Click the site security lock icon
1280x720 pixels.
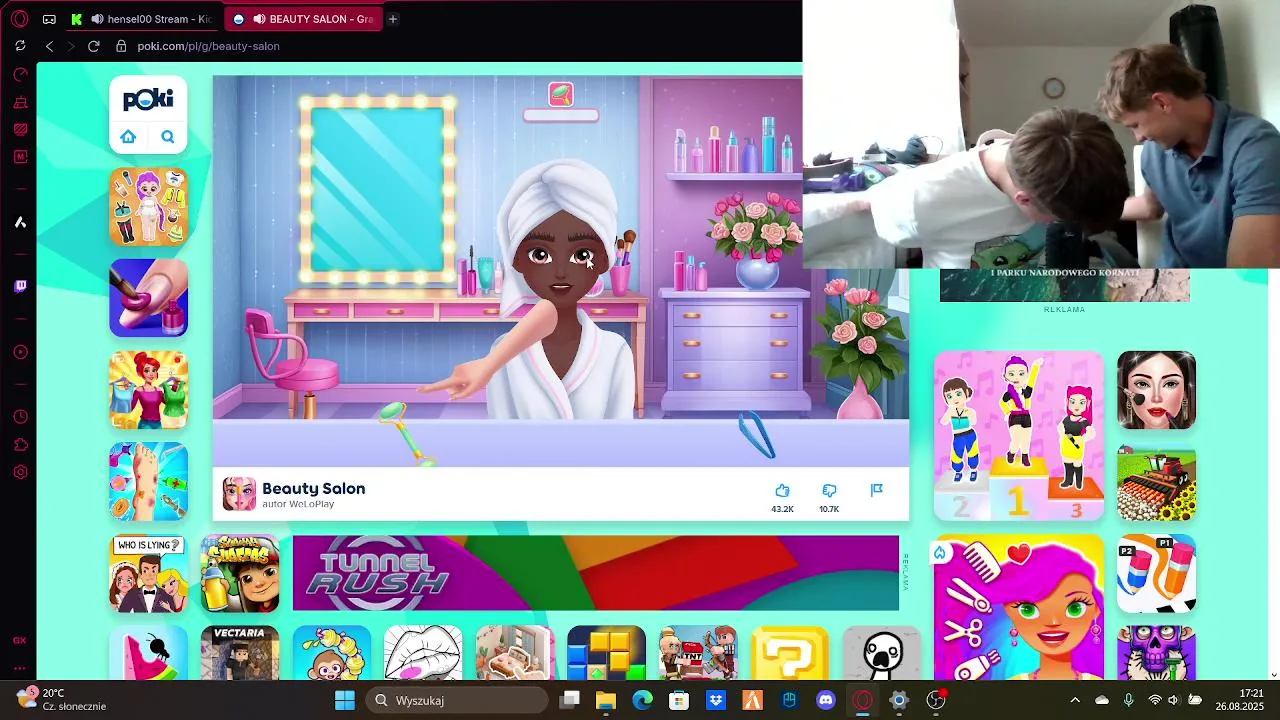click(121, 46)
